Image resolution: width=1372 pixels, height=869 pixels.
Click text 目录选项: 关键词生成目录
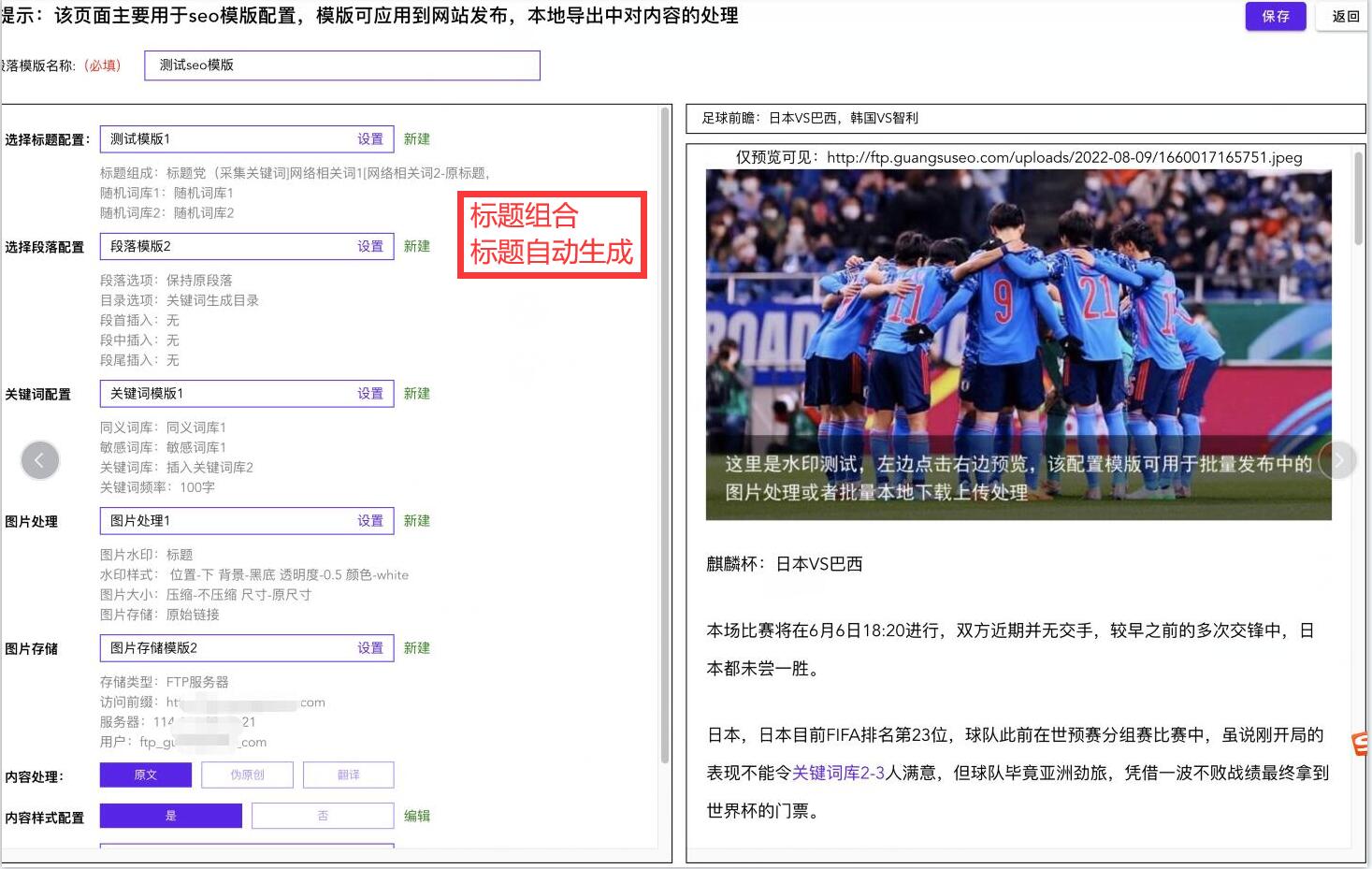pyautogui.click(x=180, y=300)
